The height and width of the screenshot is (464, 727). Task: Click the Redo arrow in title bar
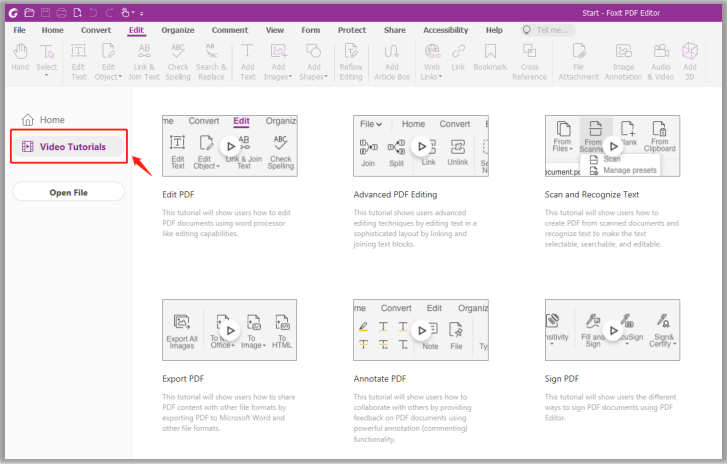click(109, 13)
